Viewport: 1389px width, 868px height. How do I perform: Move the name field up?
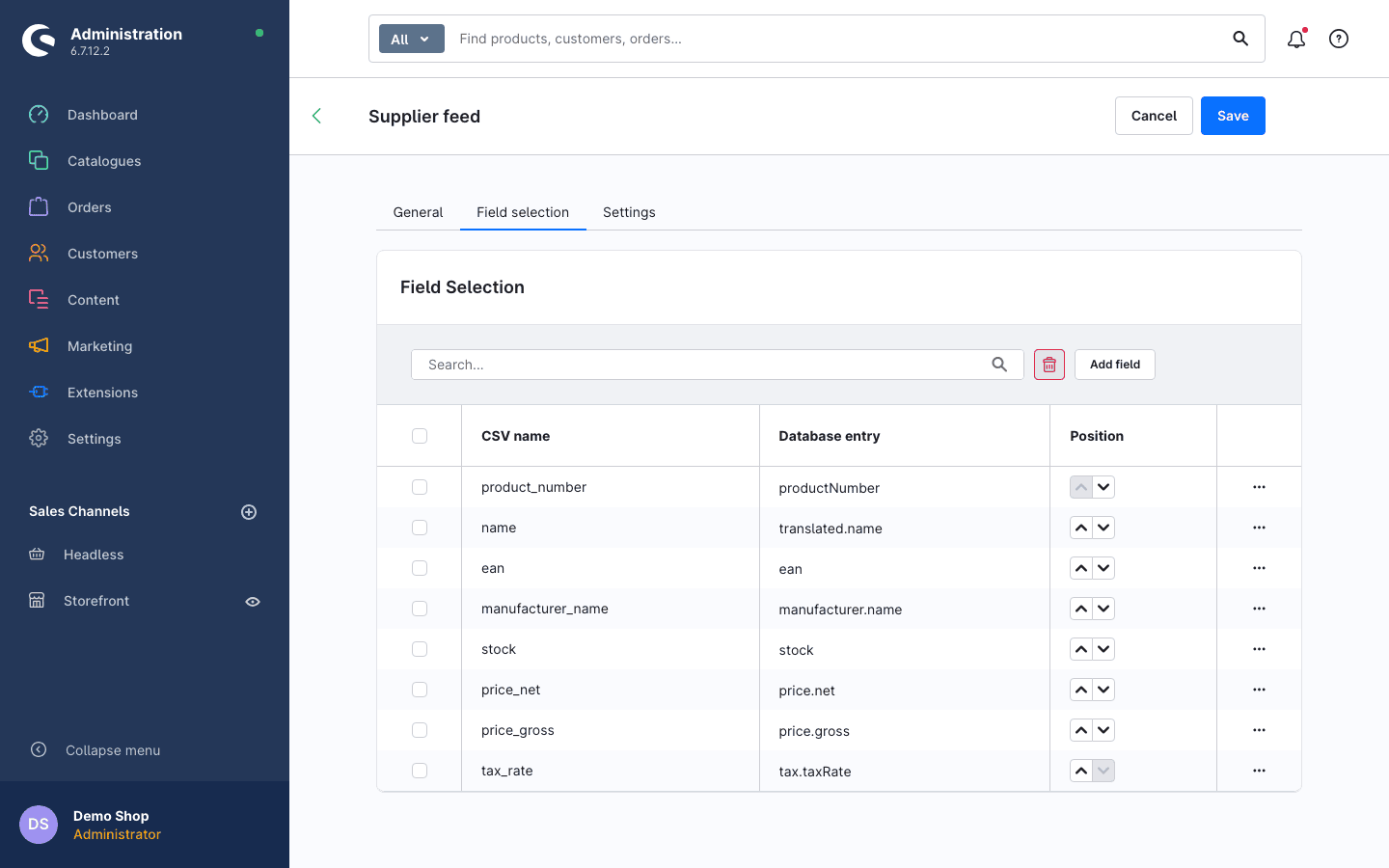pos(1081,528)
